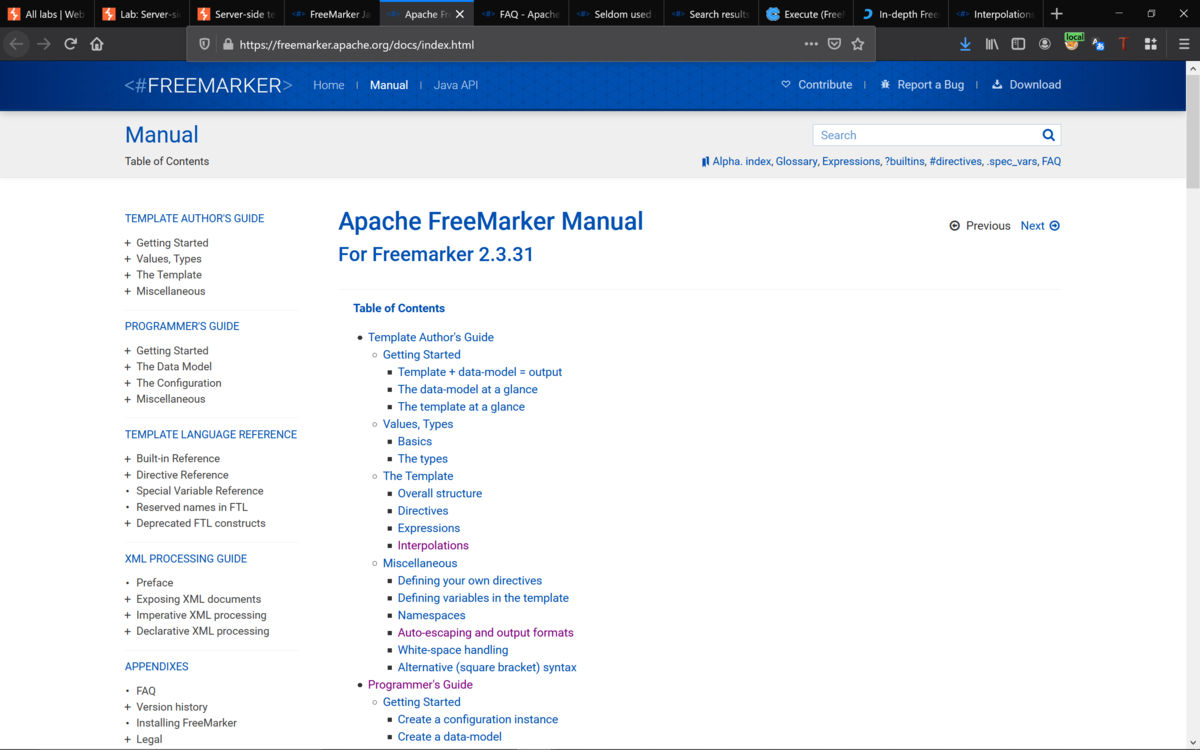Open the extension grid-plus icon

point(1151,44)
